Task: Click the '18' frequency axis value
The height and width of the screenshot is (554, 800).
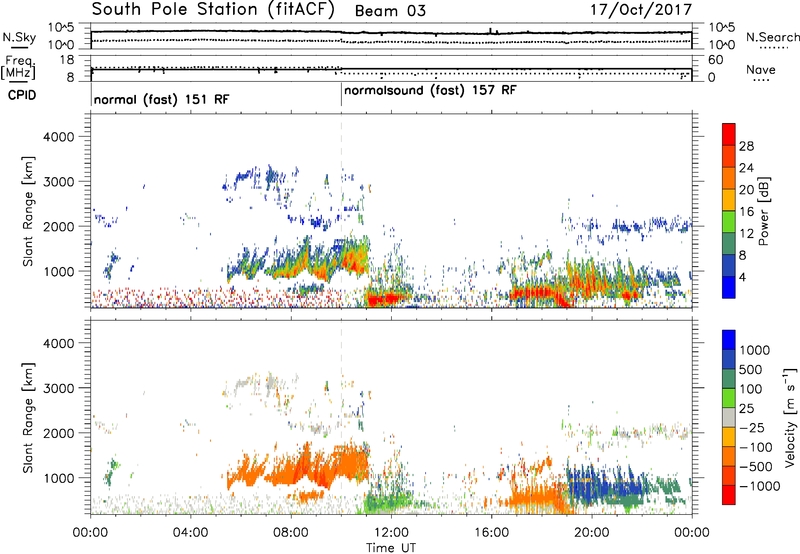Action: pos(67,60)
